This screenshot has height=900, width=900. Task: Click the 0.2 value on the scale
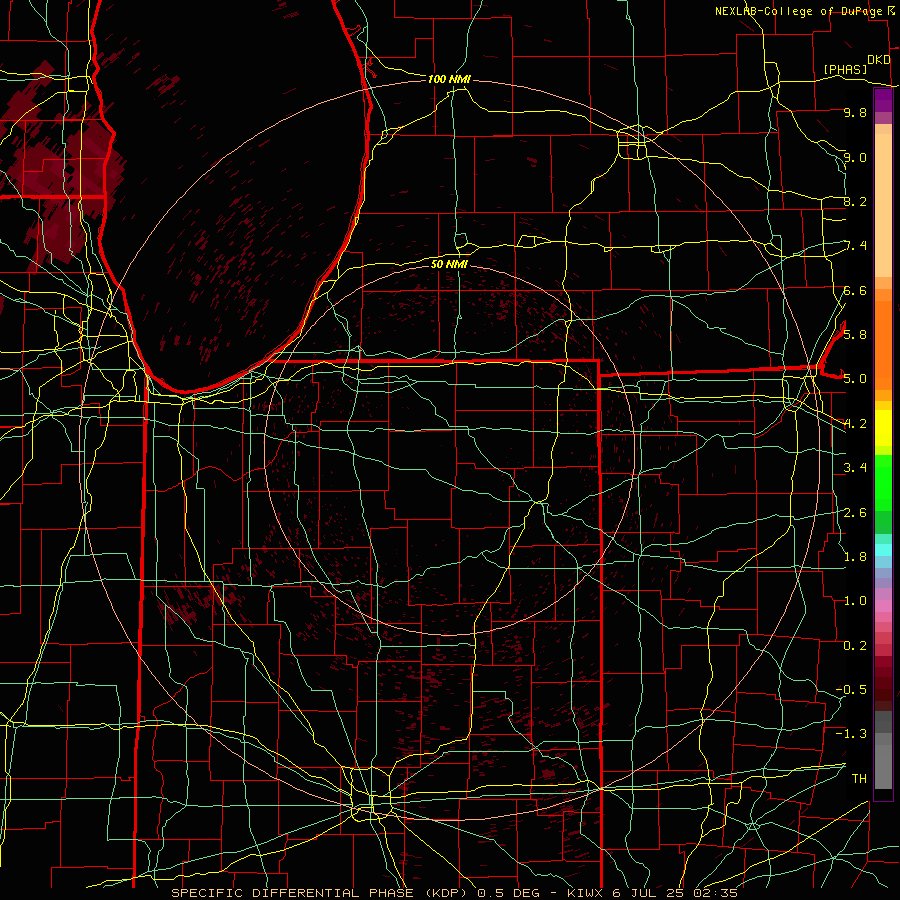pyautogui.click(x=855, y=645)
